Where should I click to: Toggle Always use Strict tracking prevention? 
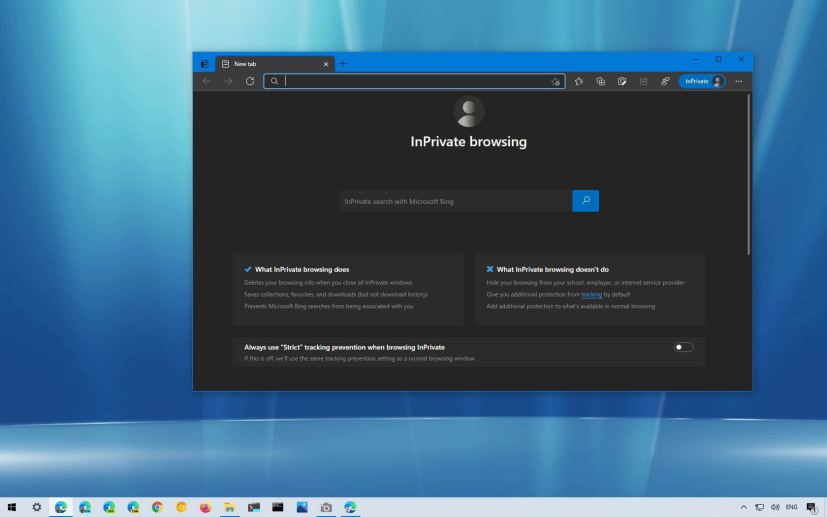684,347
